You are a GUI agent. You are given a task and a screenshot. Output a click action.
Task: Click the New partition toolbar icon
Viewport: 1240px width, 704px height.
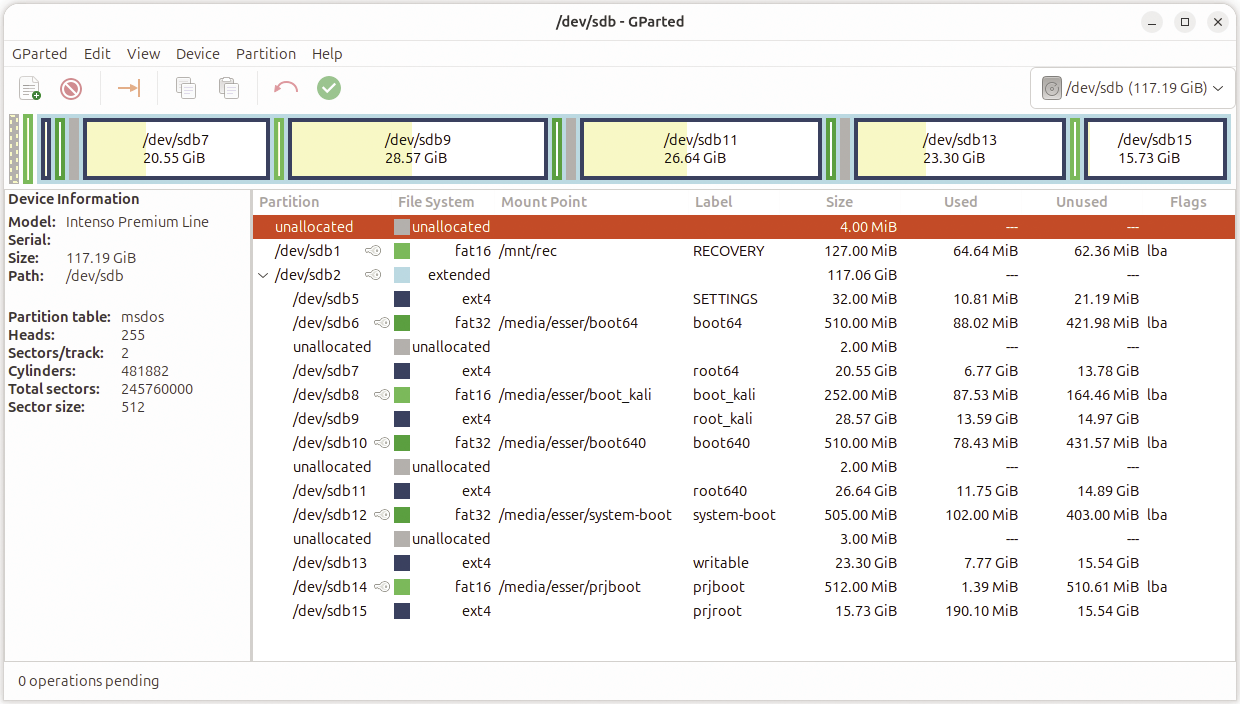click(30, 89)
